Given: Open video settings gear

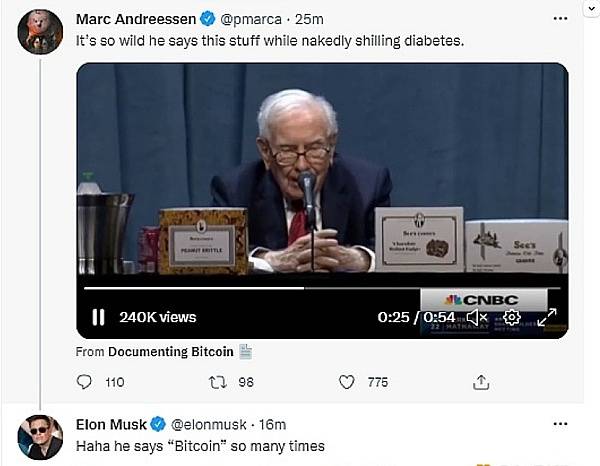Looking at the screenshot, I should [x=511, y=317].
